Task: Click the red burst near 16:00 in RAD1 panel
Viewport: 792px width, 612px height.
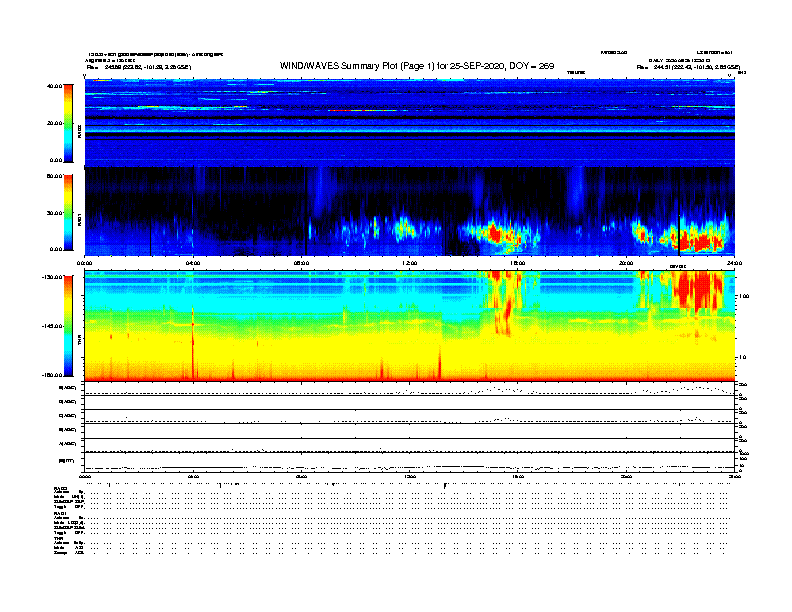Action: (x=497, y=235)
